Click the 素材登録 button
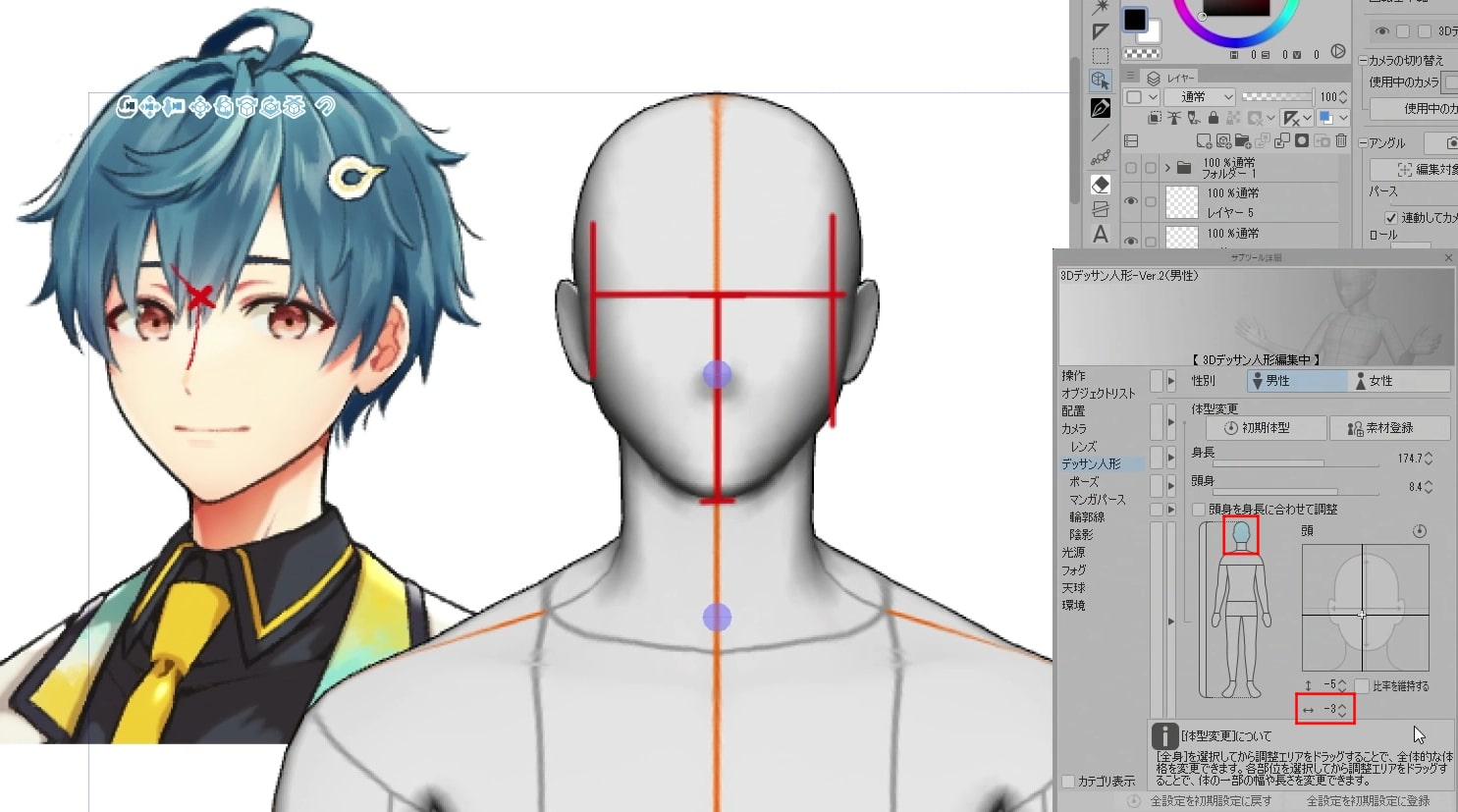This screenshot has width=1458, height=812. tap(1389, 428)
